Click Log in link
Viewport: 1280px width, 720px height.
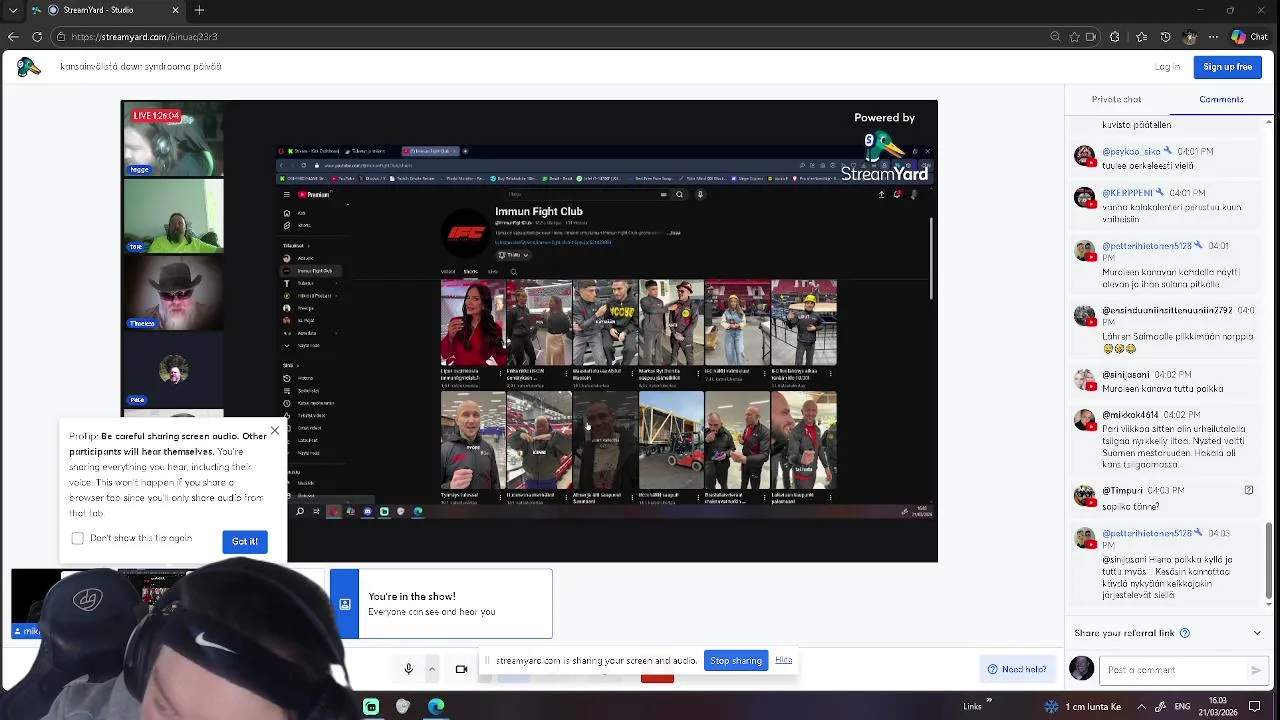[x=1167, y=67]
